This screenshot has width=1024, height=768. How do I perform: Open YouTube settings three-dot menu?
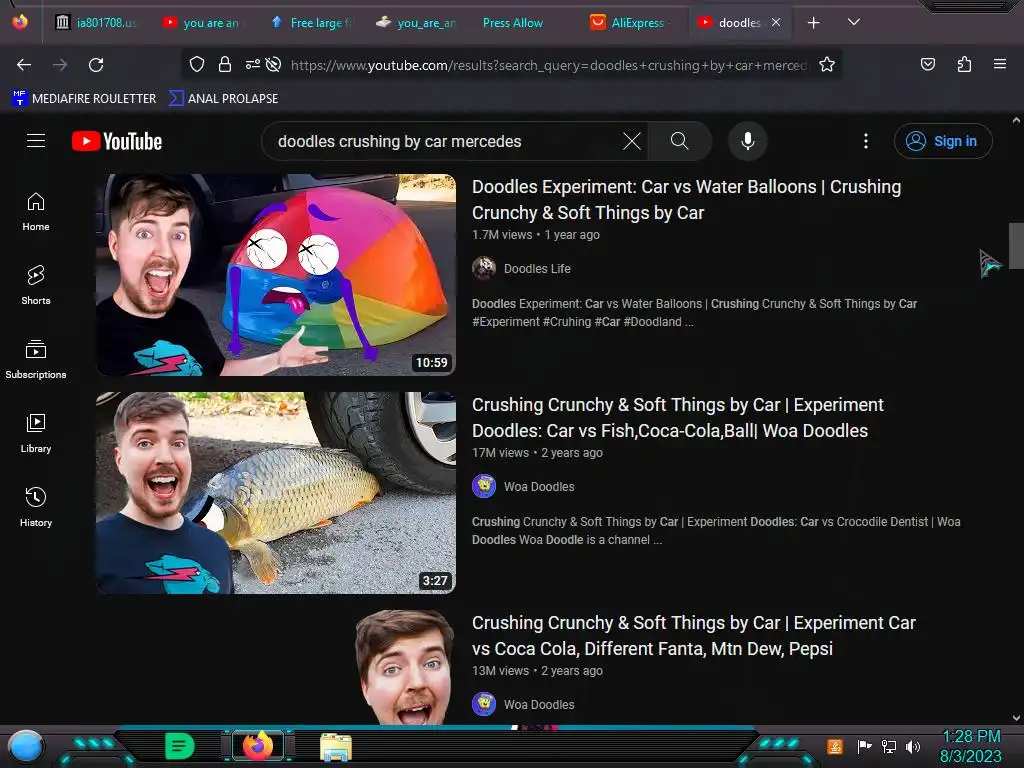[866, 141]
